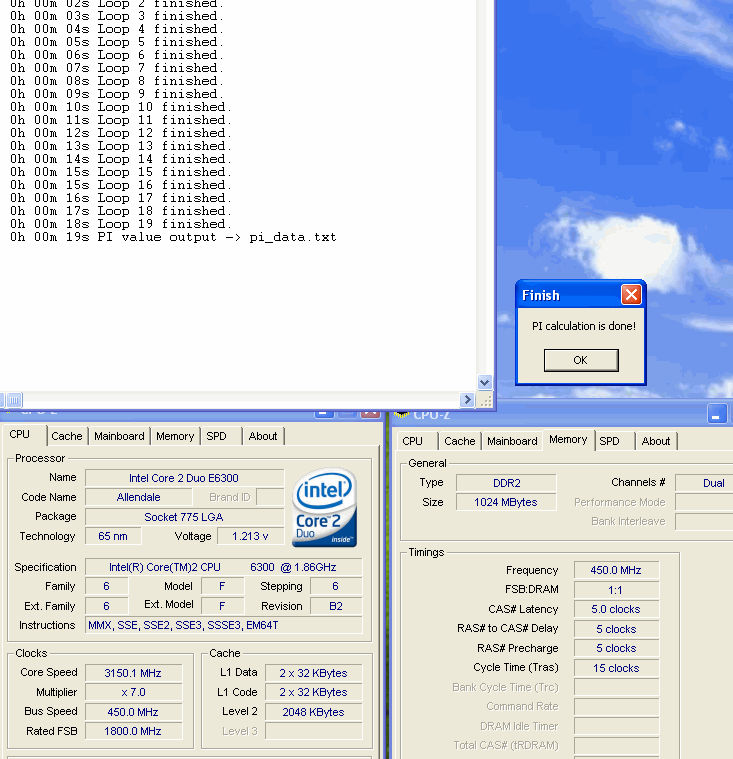Select the CPU tab in left CPU-Z
This screenshot has width=733, height=759.
click(20, 434)
